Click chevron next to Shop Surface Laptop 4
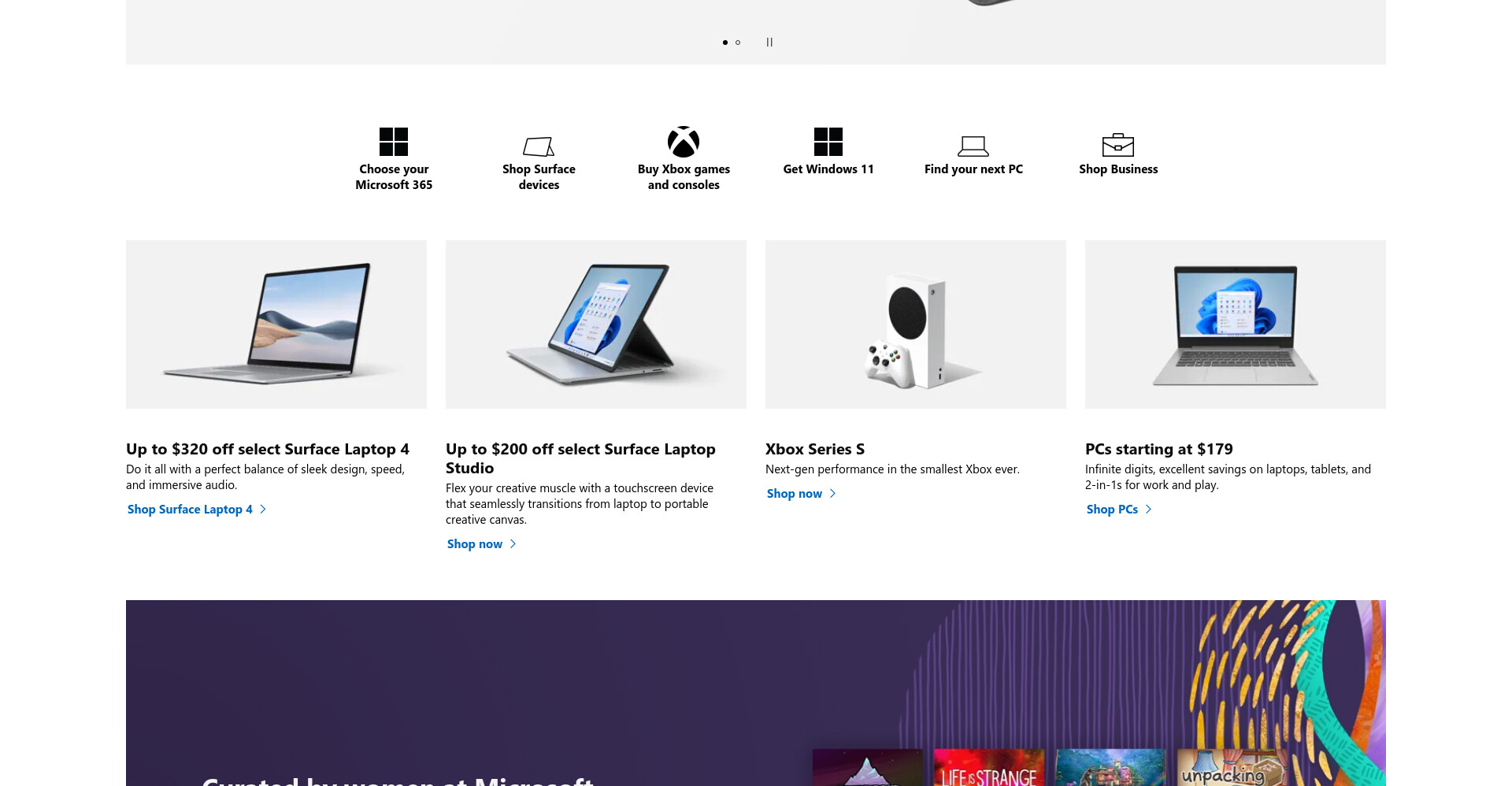Viewport: 1512px width, 786px height. (263, 510)
